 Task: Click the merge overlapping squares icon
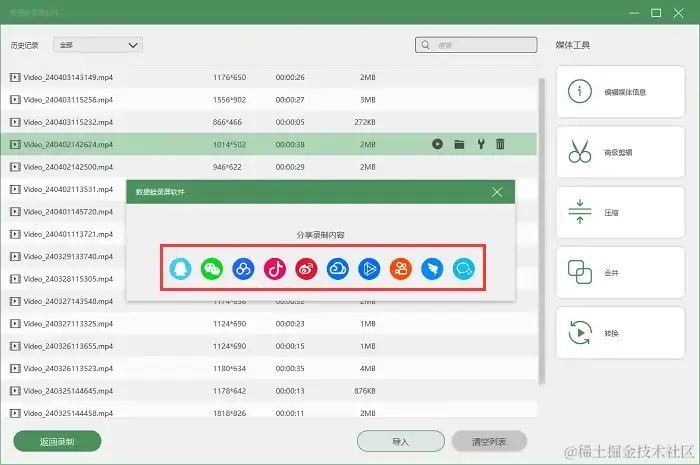click(x=579, y=272)
